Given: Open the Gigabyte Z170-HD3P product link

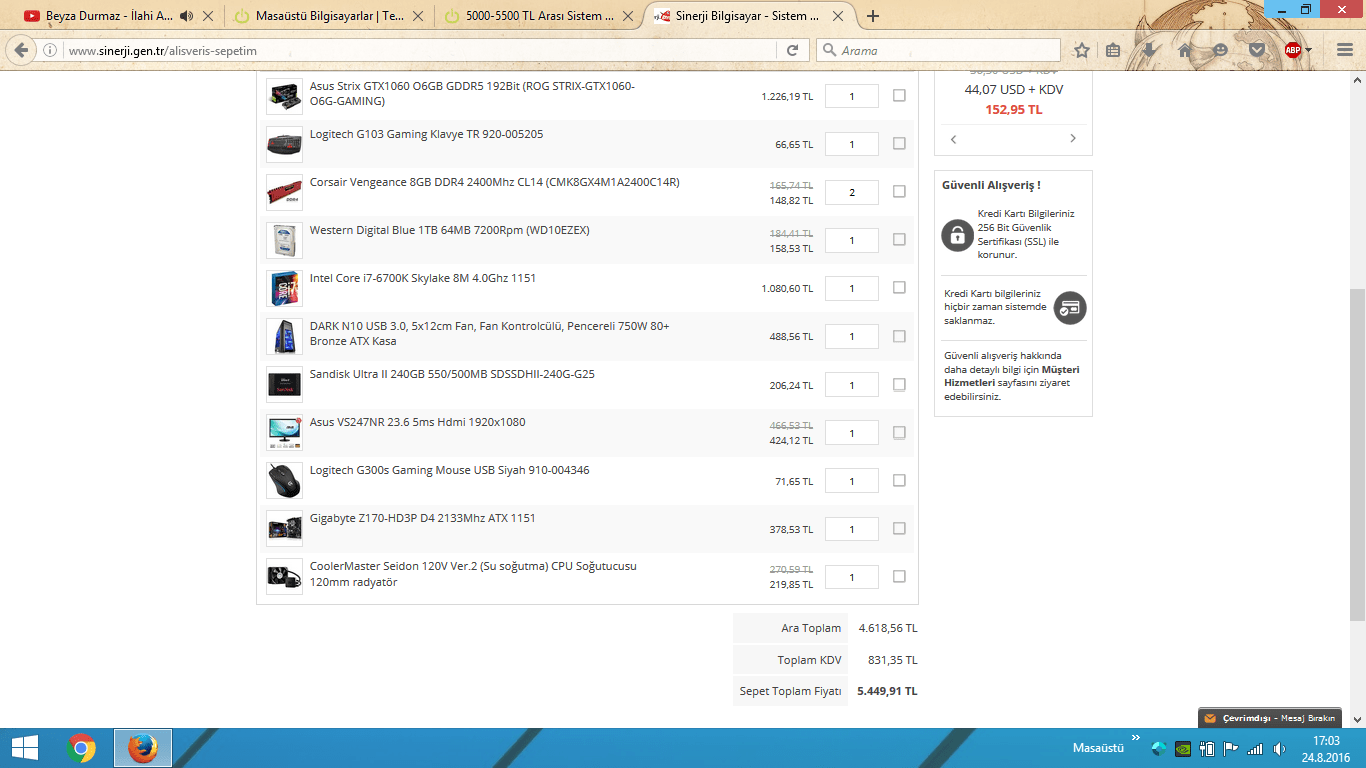Looking at the screenshot, I should [x=423, y=518].
